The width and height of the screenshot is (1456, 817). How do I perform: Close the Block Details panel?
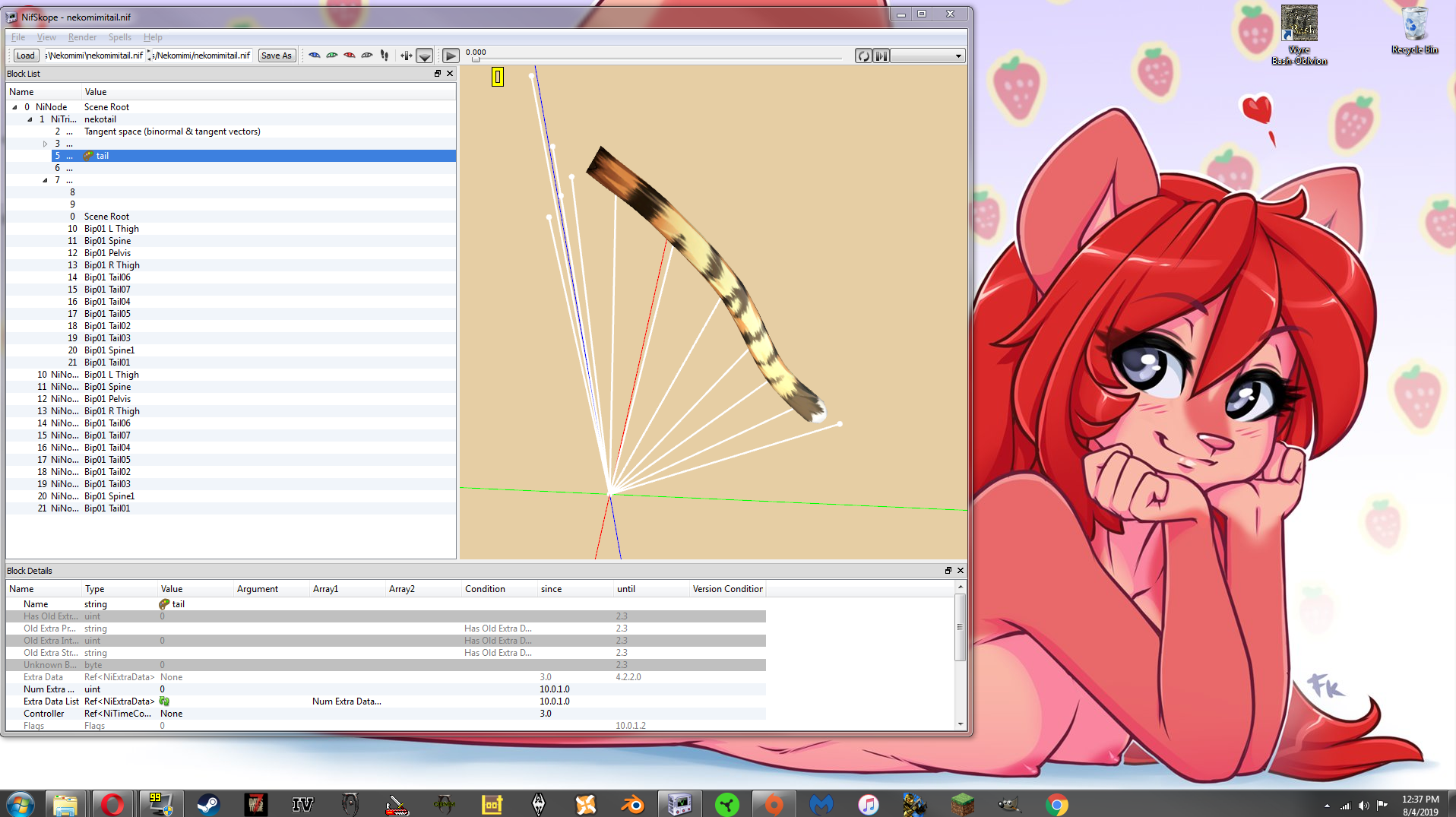point(961,571)
